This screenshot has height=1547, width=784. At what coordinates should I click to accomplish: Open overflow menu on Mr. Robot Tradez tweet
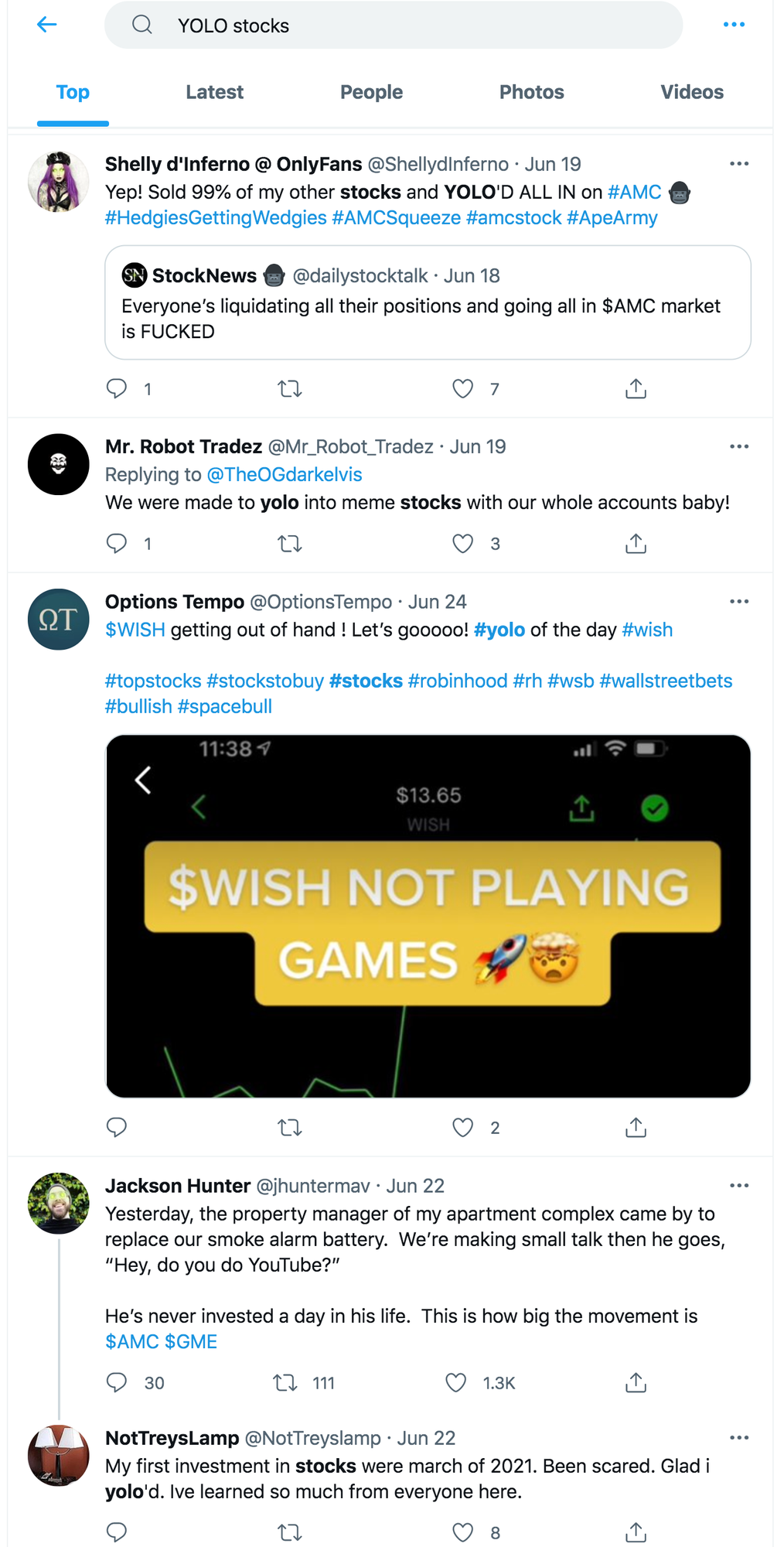point(739,446)
